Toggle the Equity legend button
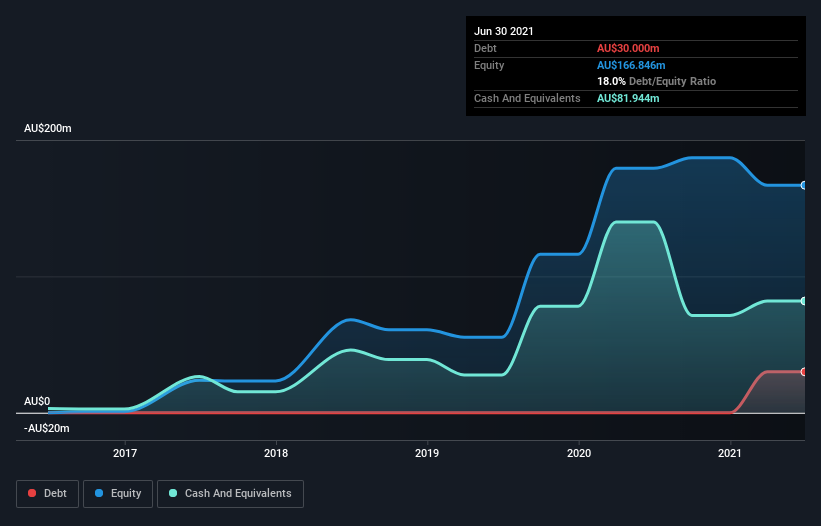 click(x=118, y=494)
